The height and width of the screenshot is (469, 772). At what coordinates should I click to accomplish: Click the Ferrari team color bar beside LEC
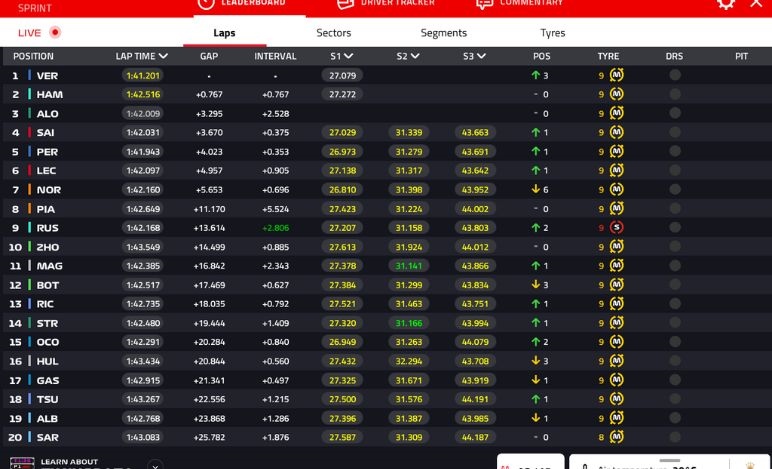(x=30, y=171)
